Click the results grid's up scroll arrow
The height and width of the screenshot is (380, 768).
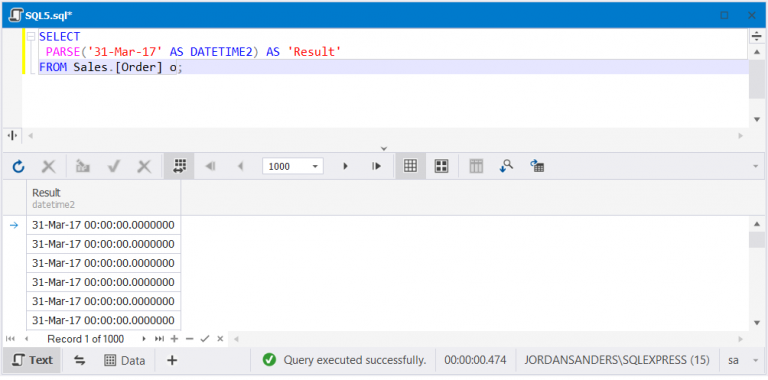pos(757,223)
